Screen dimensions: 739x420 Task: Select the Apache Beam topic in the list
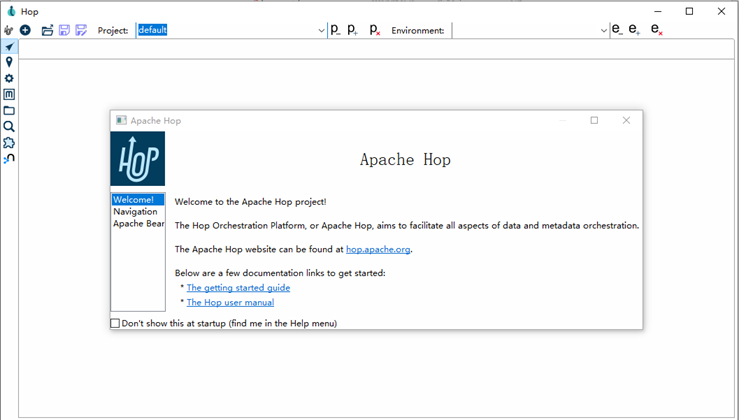138,223
